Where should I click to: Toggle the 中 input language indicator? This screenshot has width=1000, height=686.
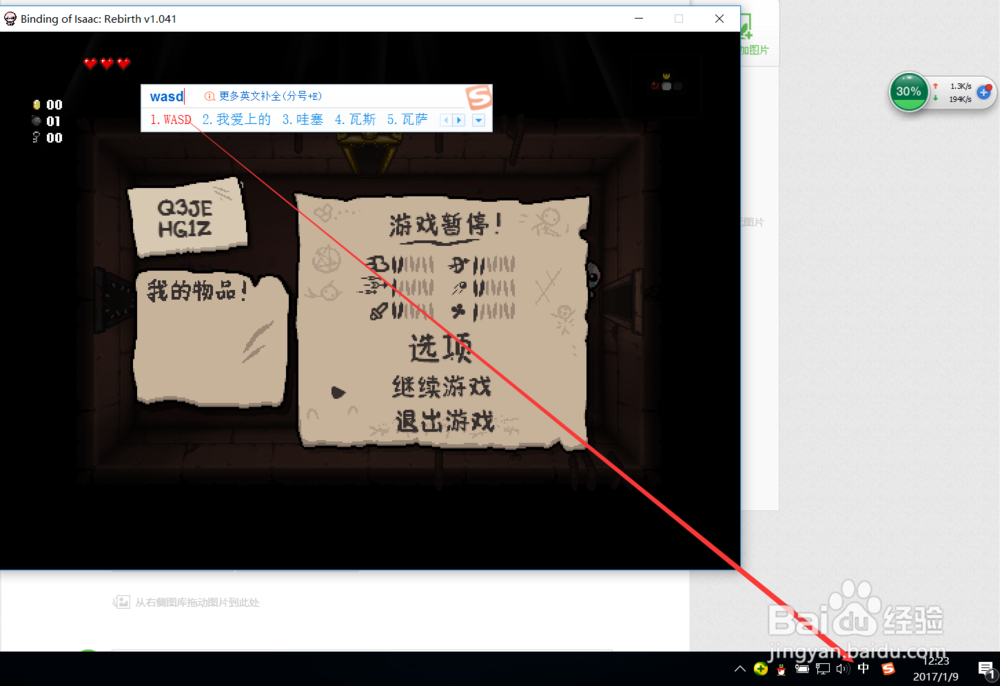pyautogui.click(x=864, y=668)
